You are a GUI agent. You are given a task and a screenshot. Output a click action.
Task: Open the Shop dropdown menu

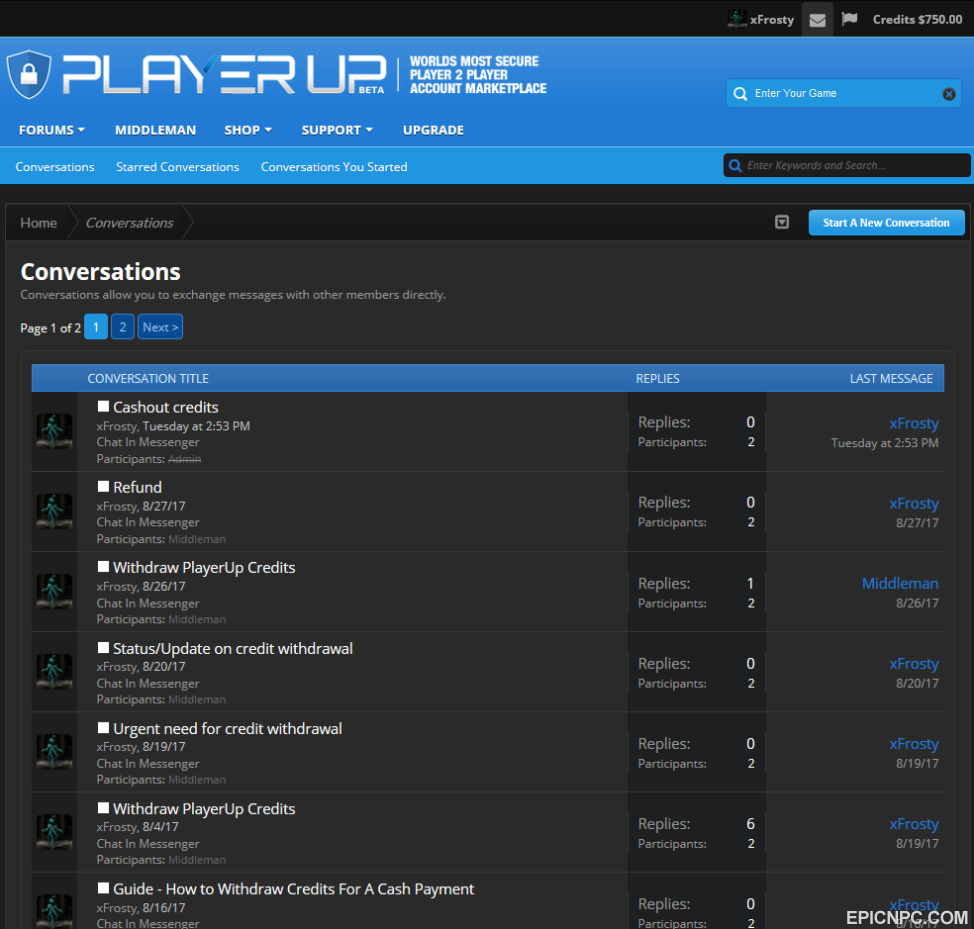point(248,130)
